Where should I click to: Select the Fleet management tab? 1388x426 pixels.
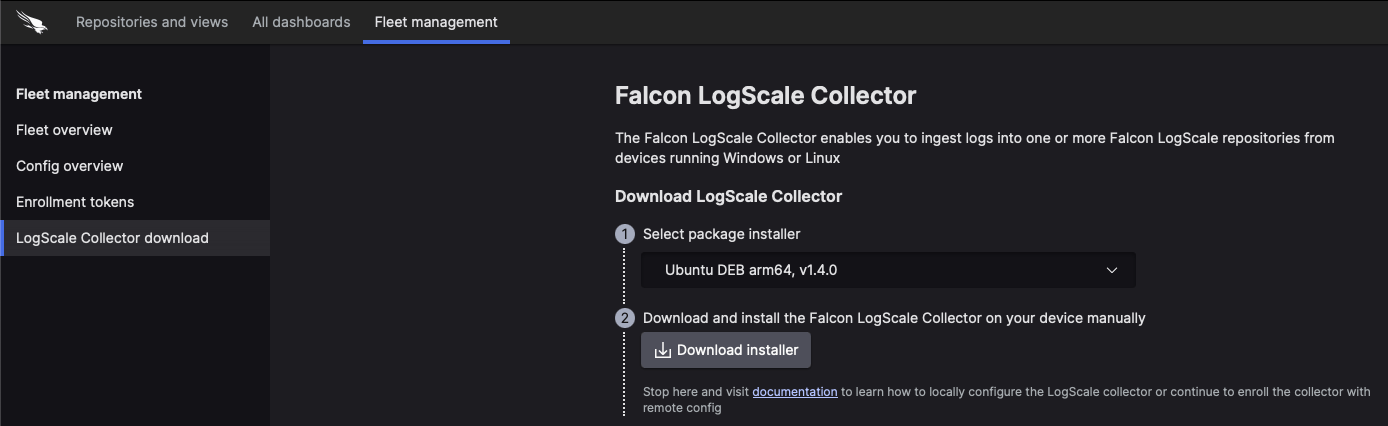pos(436,21)
